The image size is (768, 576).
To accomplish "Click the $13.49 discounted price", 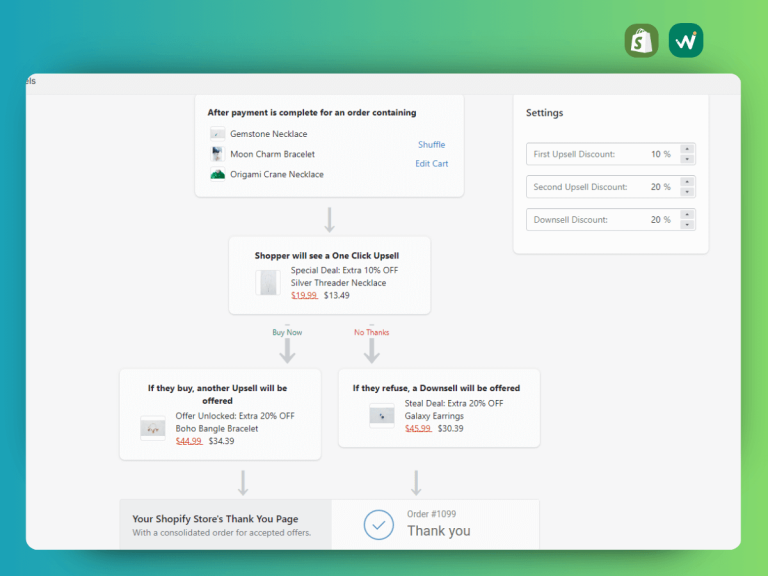I will (x=336, y=295).
